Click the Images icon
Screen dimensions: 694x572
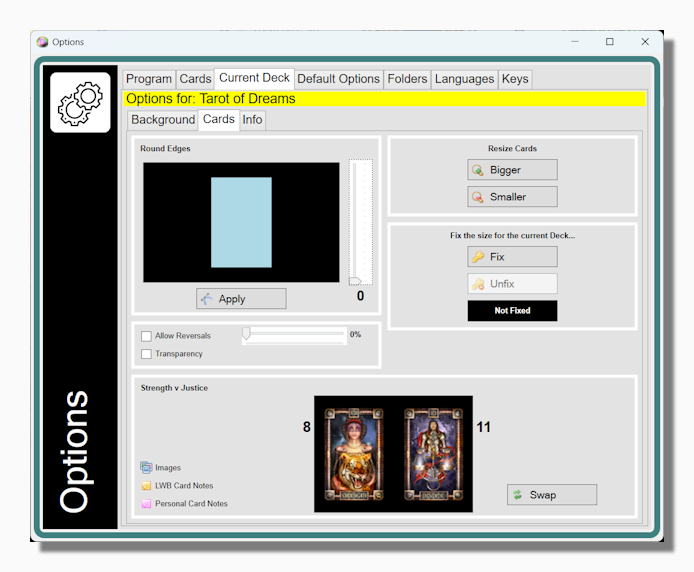tap(146, 467)
